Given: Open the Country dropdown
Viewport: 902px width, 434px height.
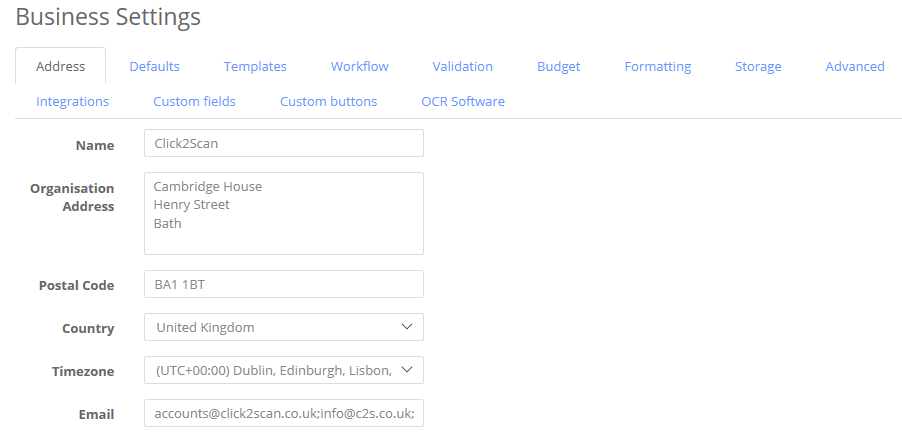Looking at the screenshot, I should coord(284,327).
